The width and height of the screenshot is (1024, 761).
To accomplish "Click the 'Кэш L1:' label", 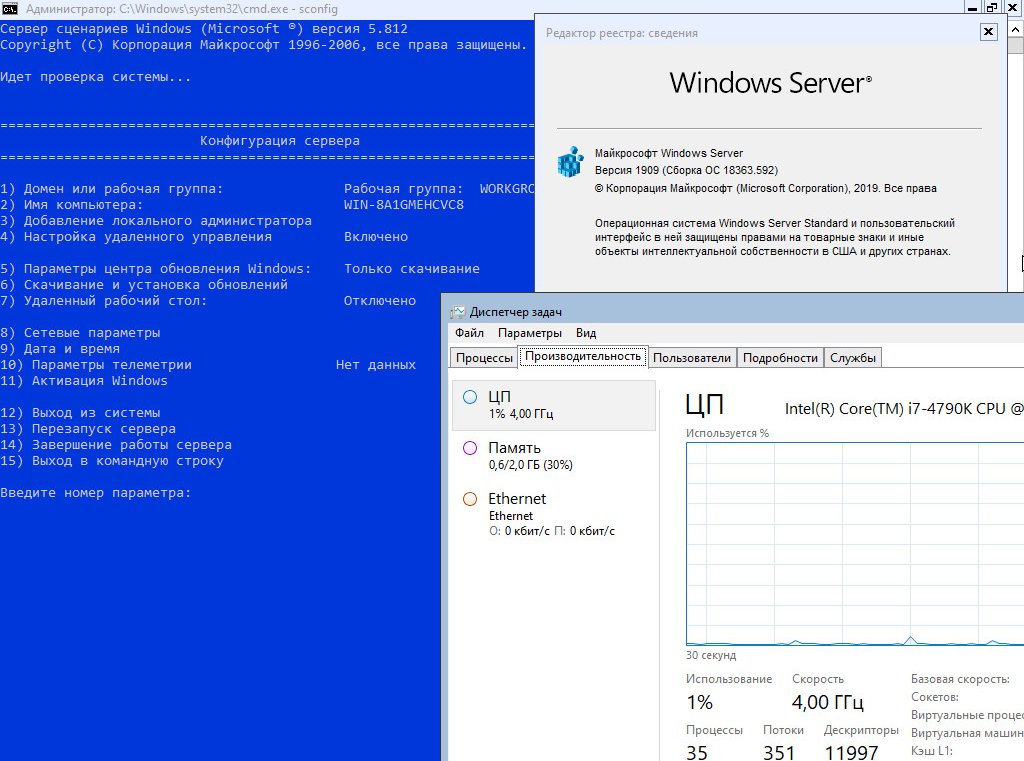I will [932, 751].
